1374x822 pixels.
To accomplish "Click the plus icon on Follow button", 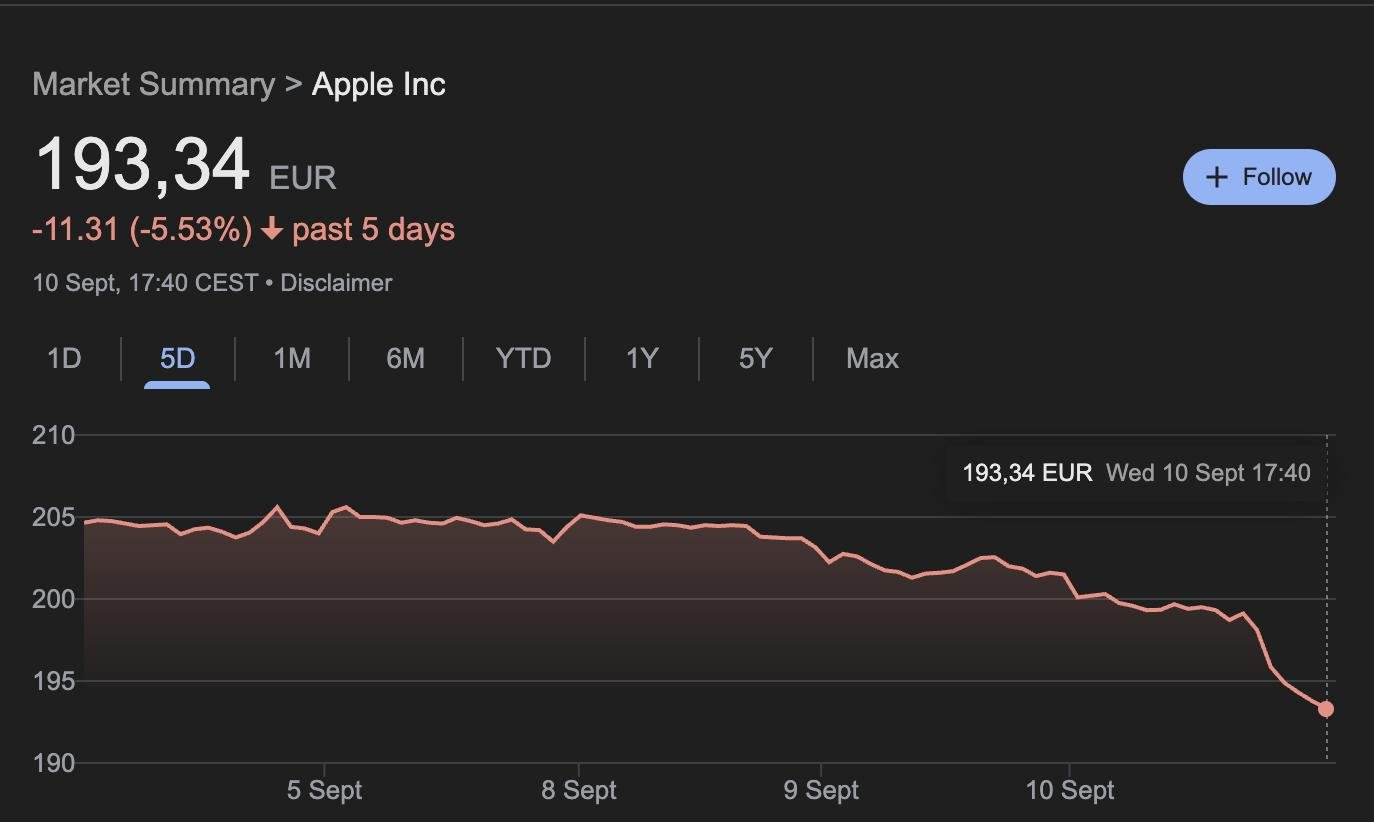I will [x=1216, y=178].
